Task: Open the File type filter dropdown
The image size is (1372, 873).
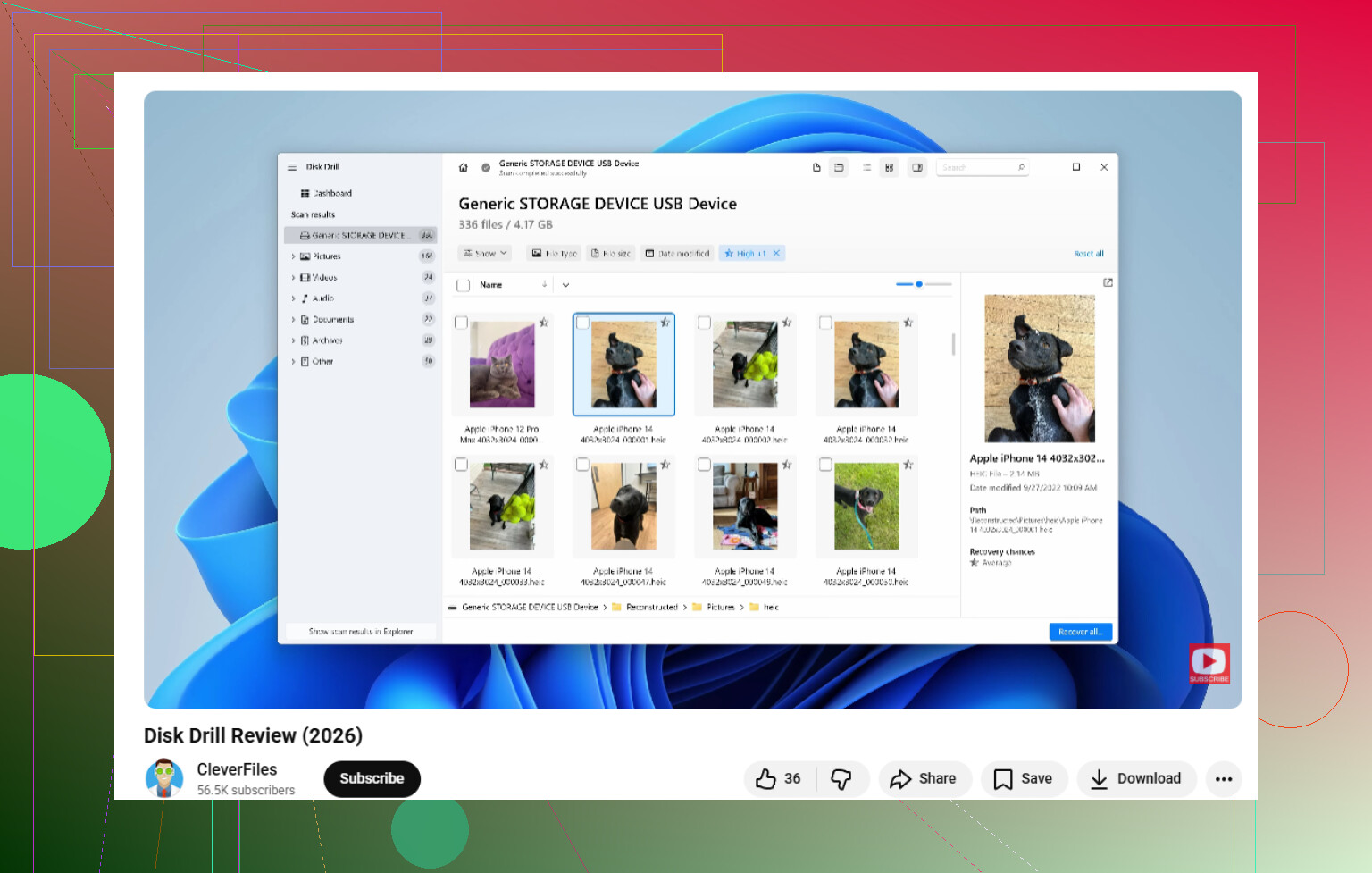Action: tap(554, 254)
